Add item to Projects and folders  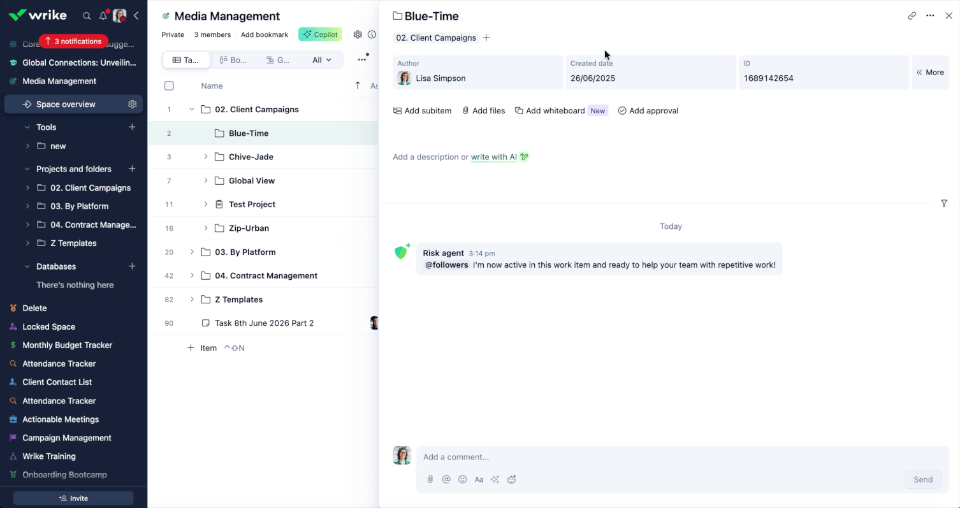tap(132, 168)
